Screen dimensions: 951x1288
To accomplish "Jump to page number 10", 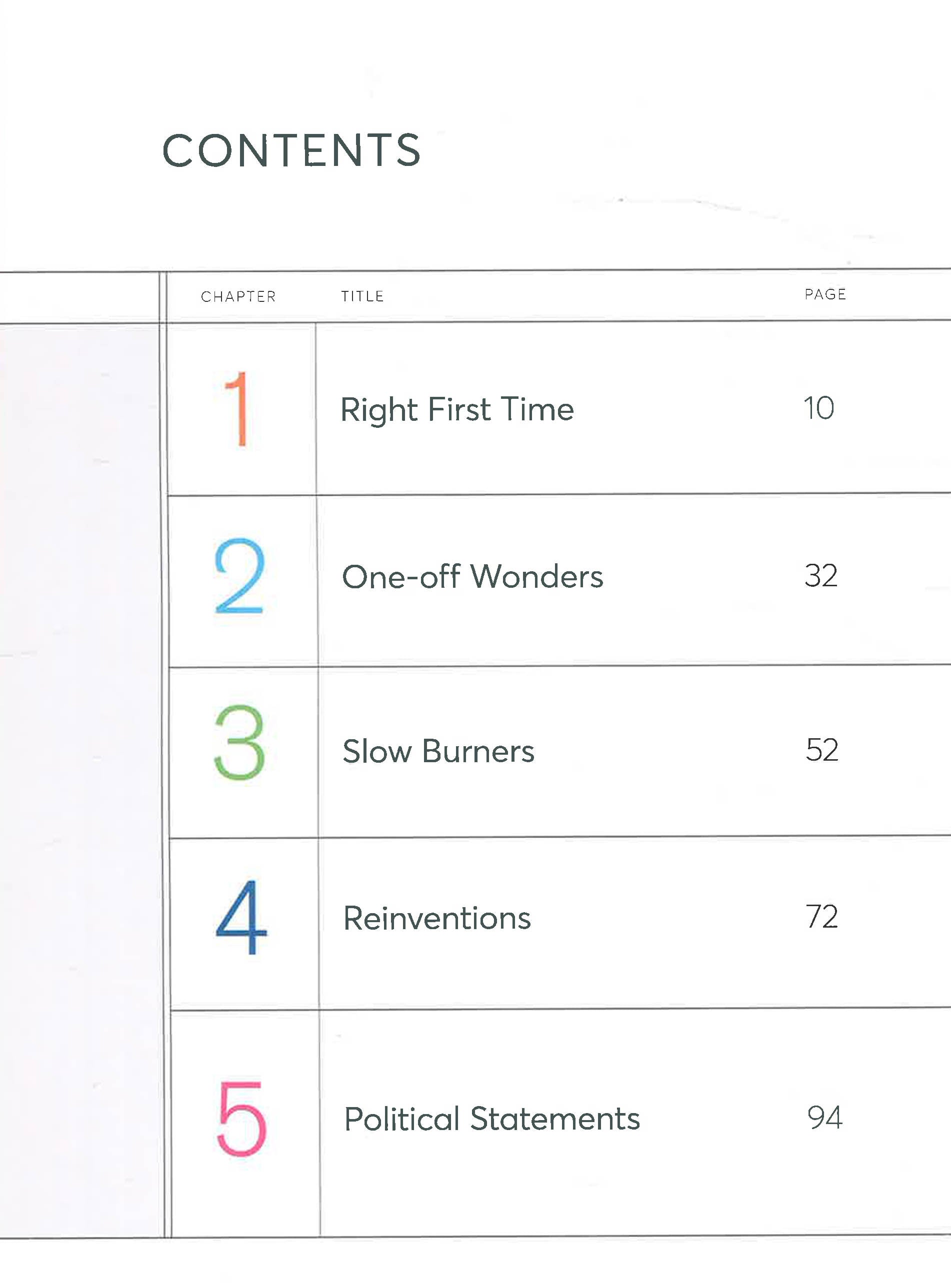I will pos(818,408).
